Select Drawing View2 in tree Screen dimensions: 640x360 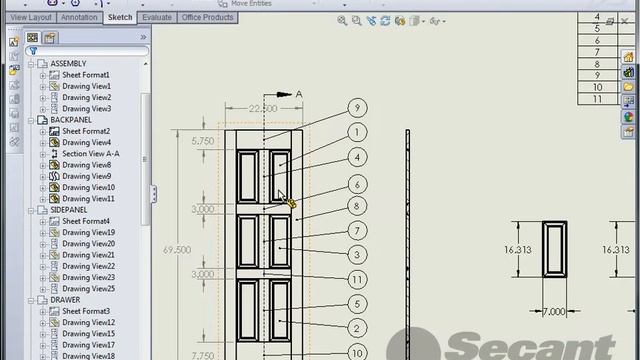point(87,98)
